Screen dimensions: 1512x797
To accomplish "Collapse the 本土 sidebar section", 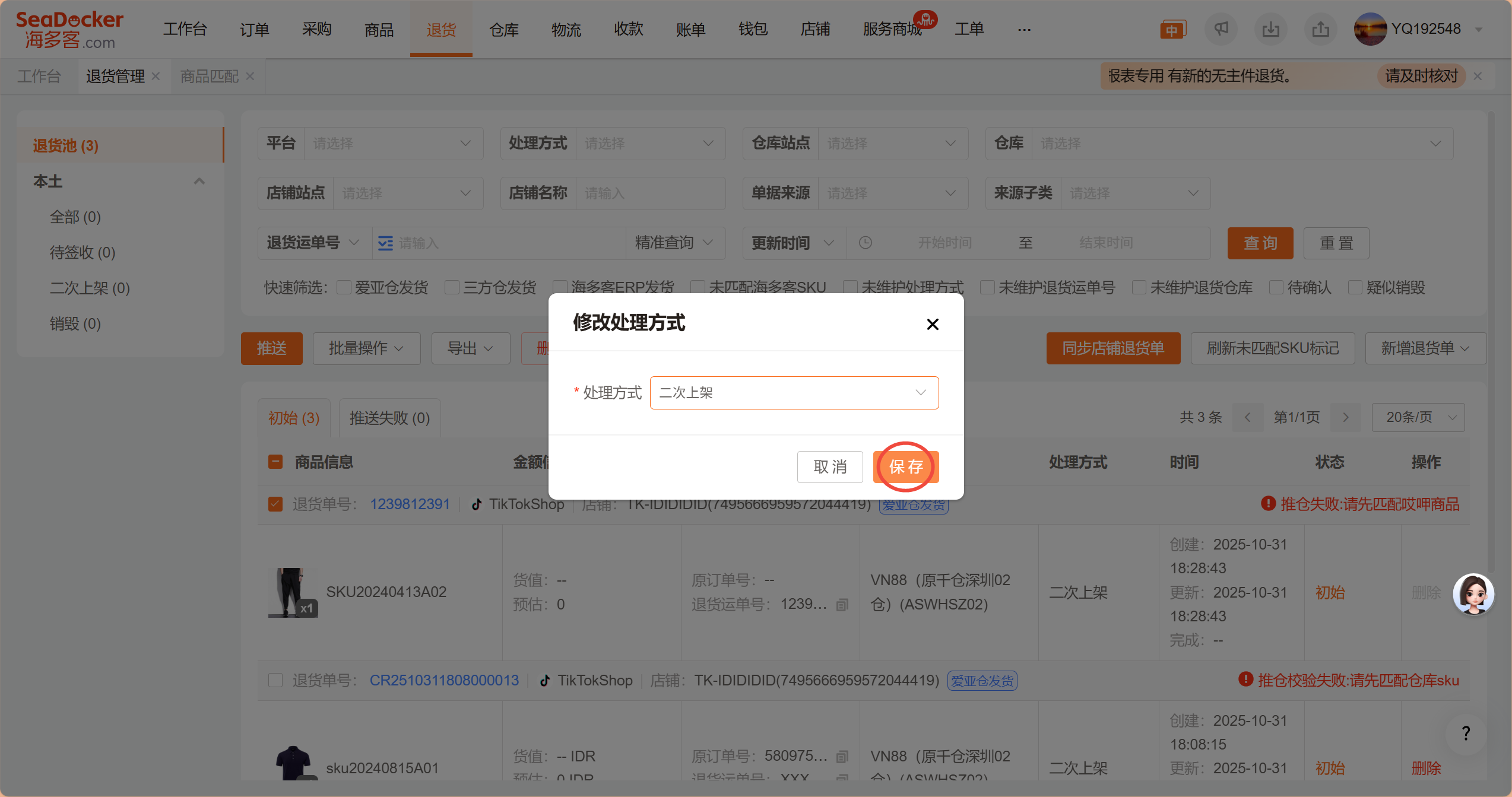I will coord(199,182).
